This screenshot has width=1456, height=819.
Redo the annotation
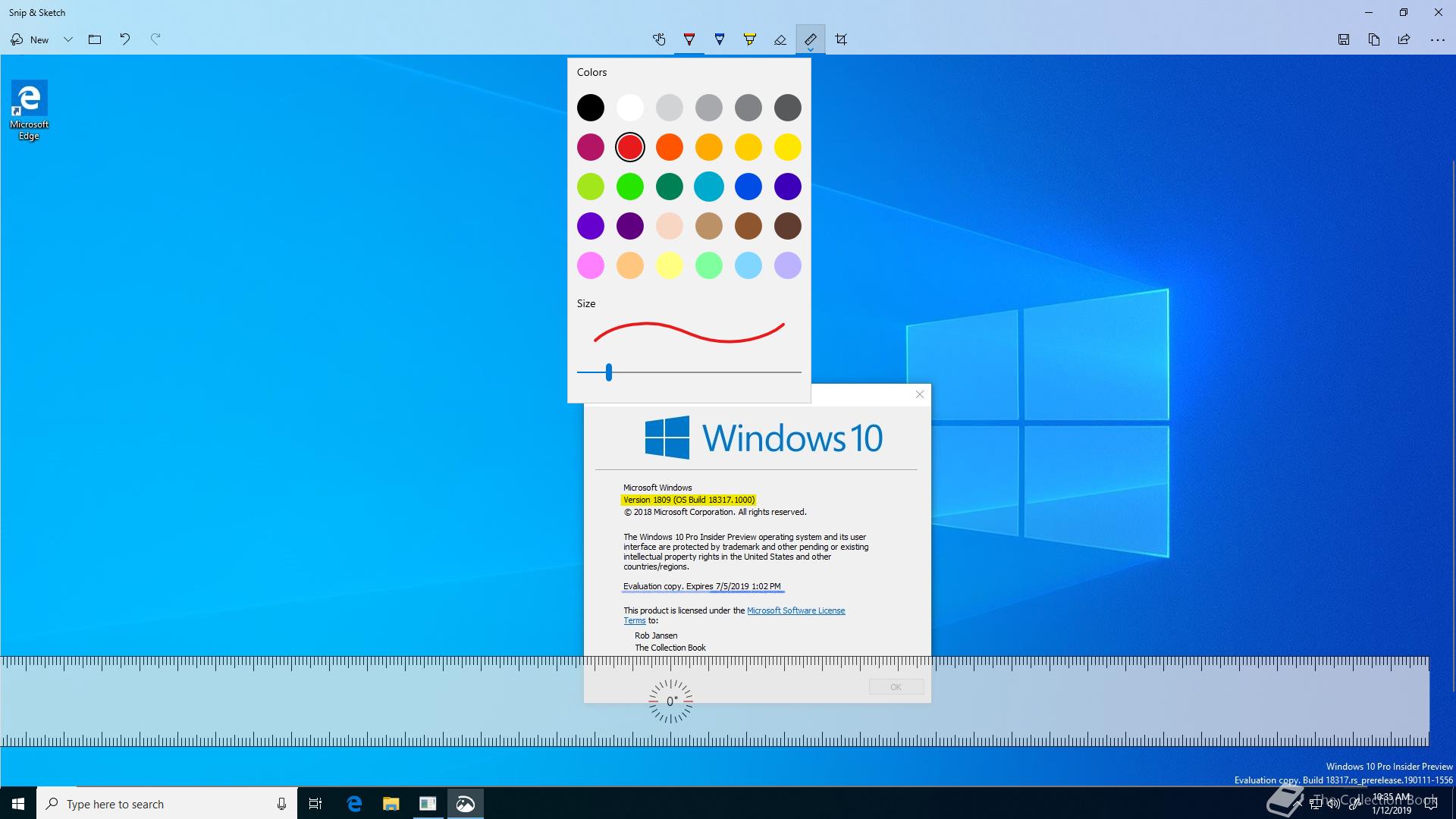(155, 39)
